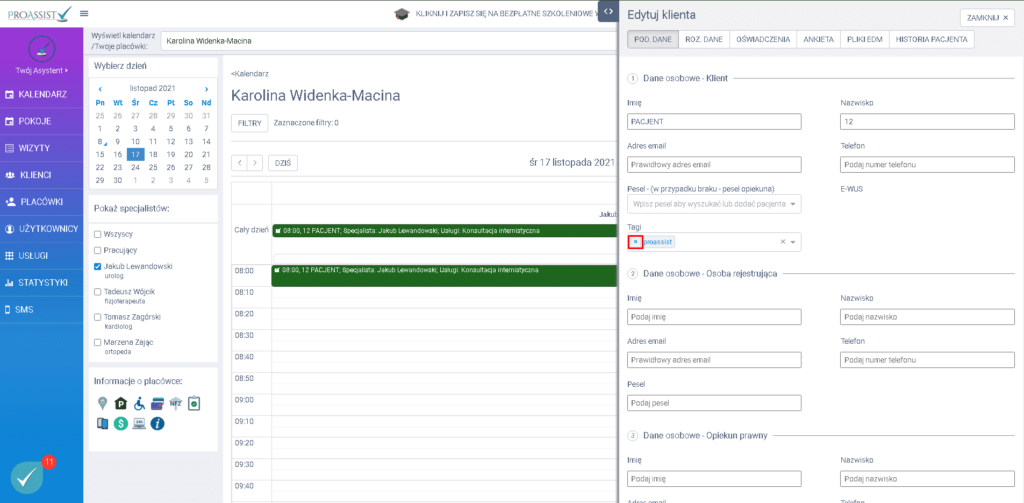Viewport: 1024px width, 503px height.
Task: Click the green dollar payment icon
Action: (x=120, y=423)
